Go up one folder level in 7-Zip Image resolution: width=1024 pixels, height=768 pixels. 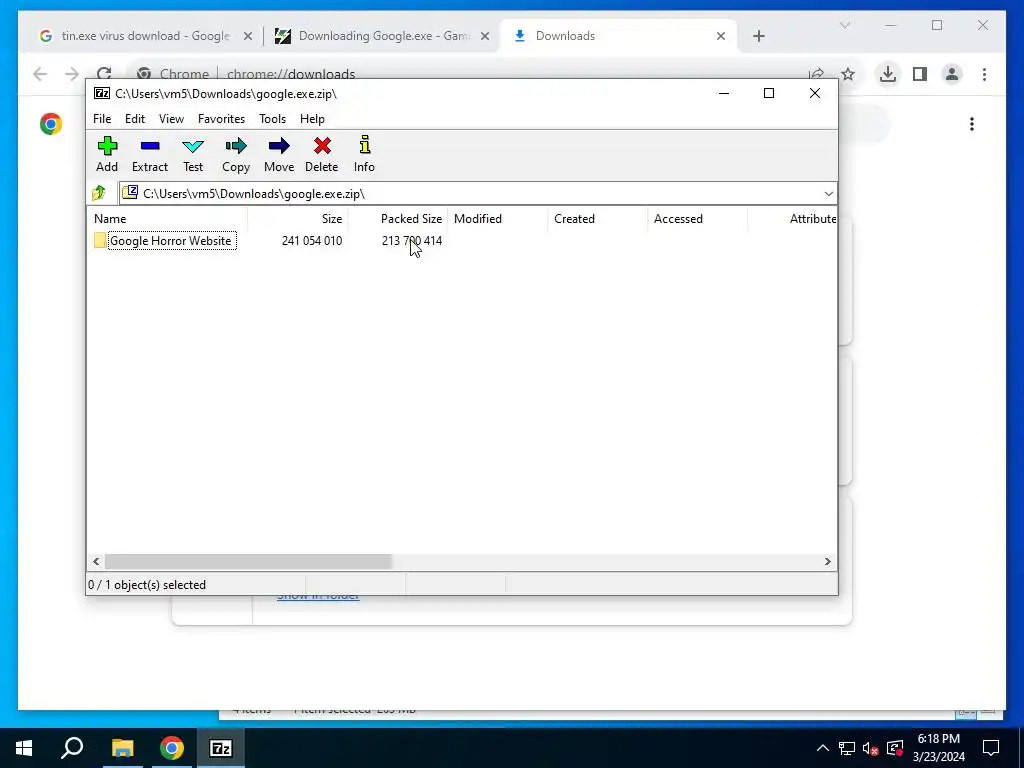99,193
